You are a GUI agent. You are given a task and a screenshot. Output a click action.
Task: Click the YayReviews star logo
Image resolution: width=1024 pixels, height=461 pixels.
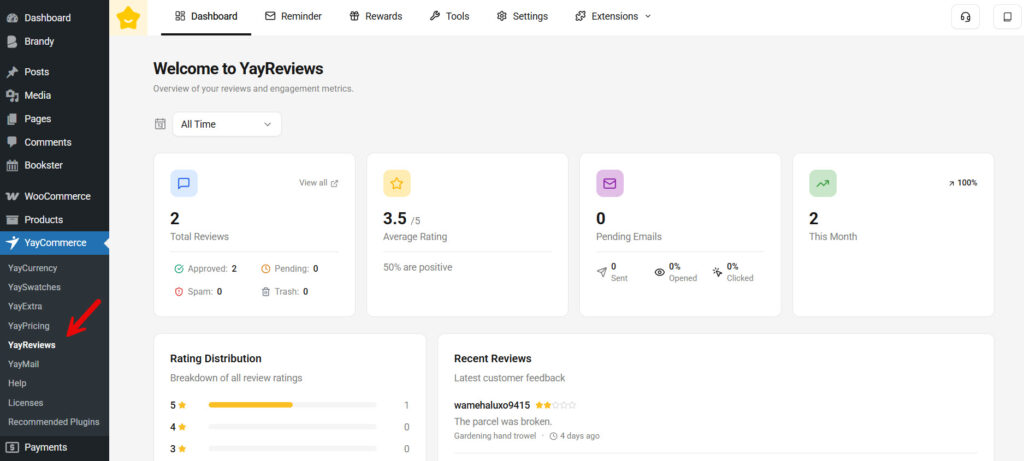128,18
